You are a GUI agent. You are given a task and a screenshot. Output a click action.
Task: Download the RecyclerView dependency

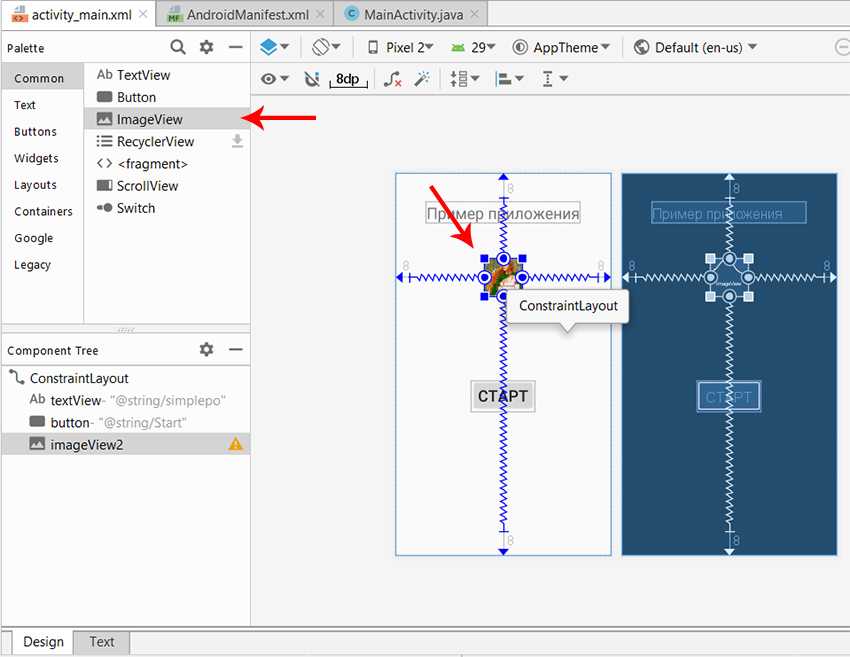click(x=237, y=142)
